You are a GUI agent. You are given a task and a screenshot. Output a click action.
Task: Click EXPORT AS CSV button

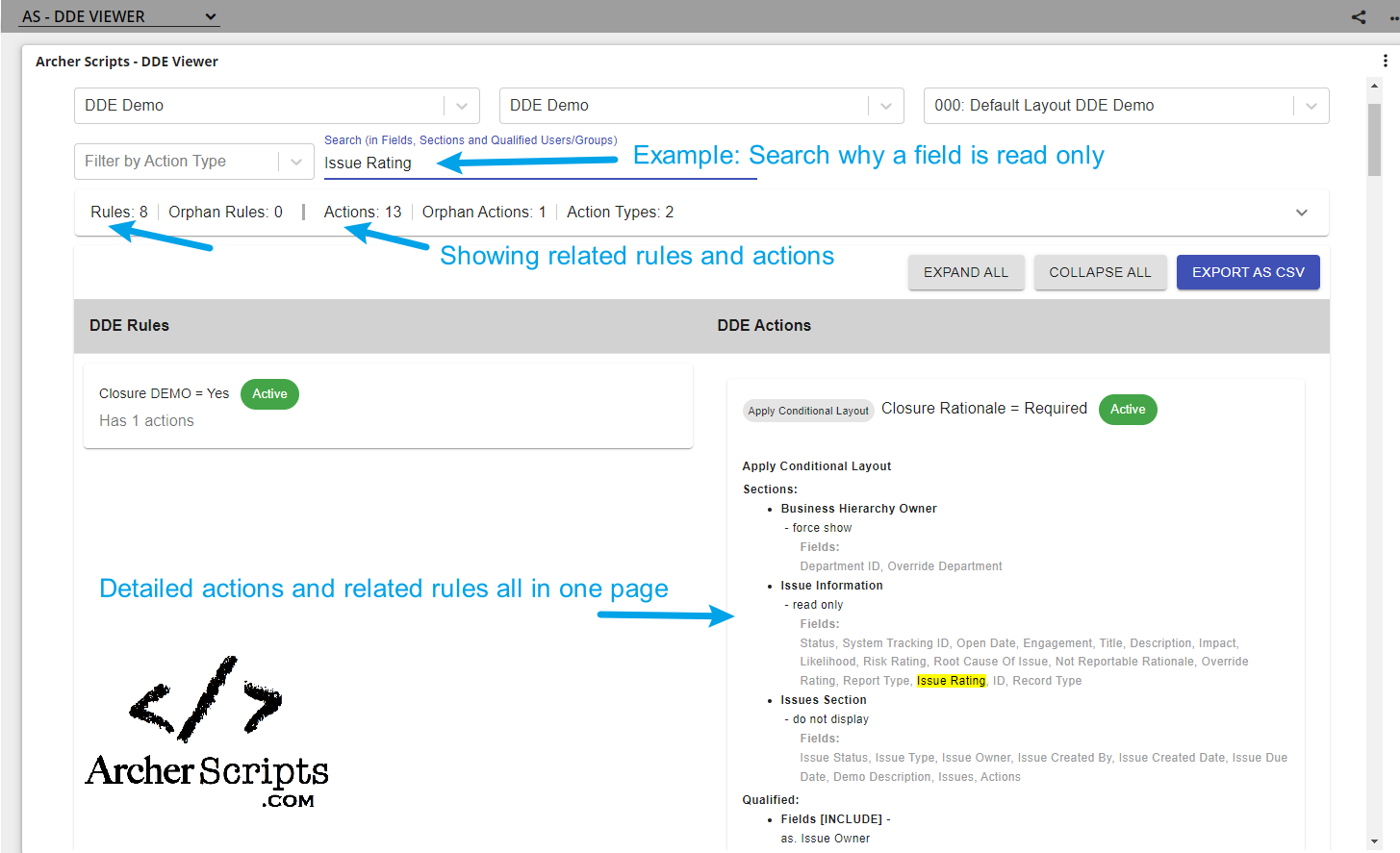(1247, 272)
